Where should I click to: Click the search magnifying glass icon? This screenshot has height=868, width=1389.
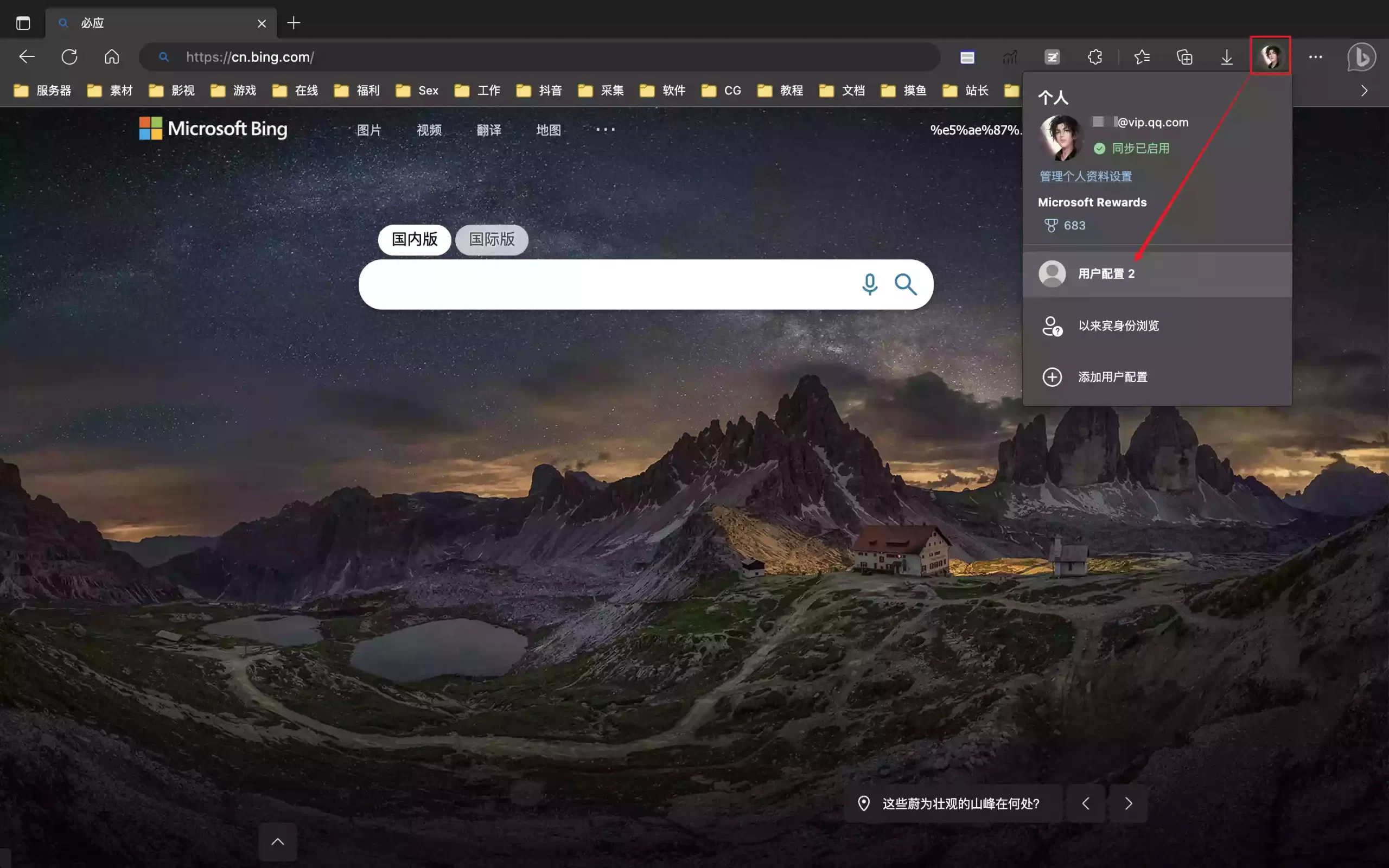point(905,284)
